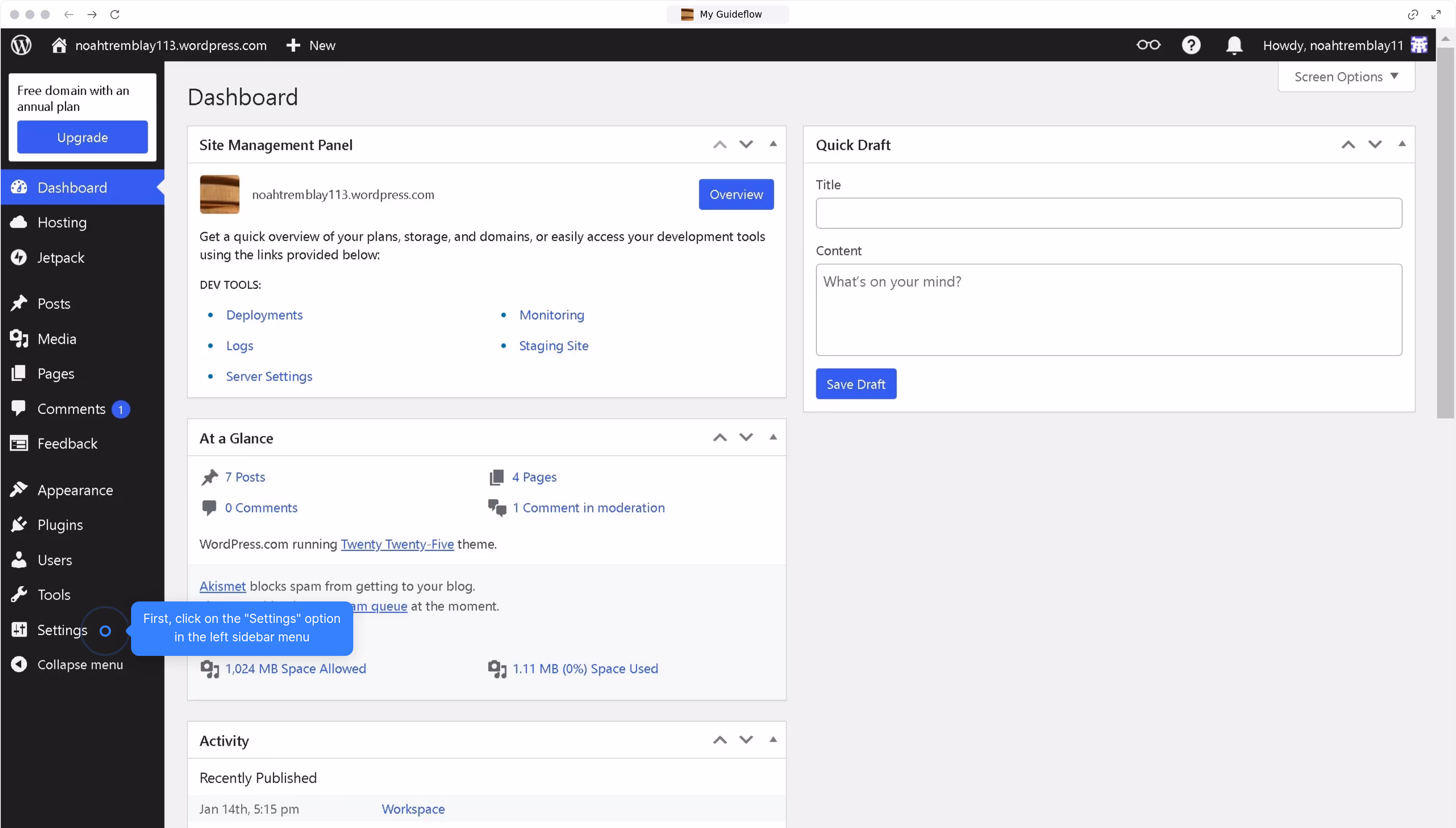This screenshot has width=1456, height=828.
Task: Click inside the Quick Draft title field
Action: 1108,213
